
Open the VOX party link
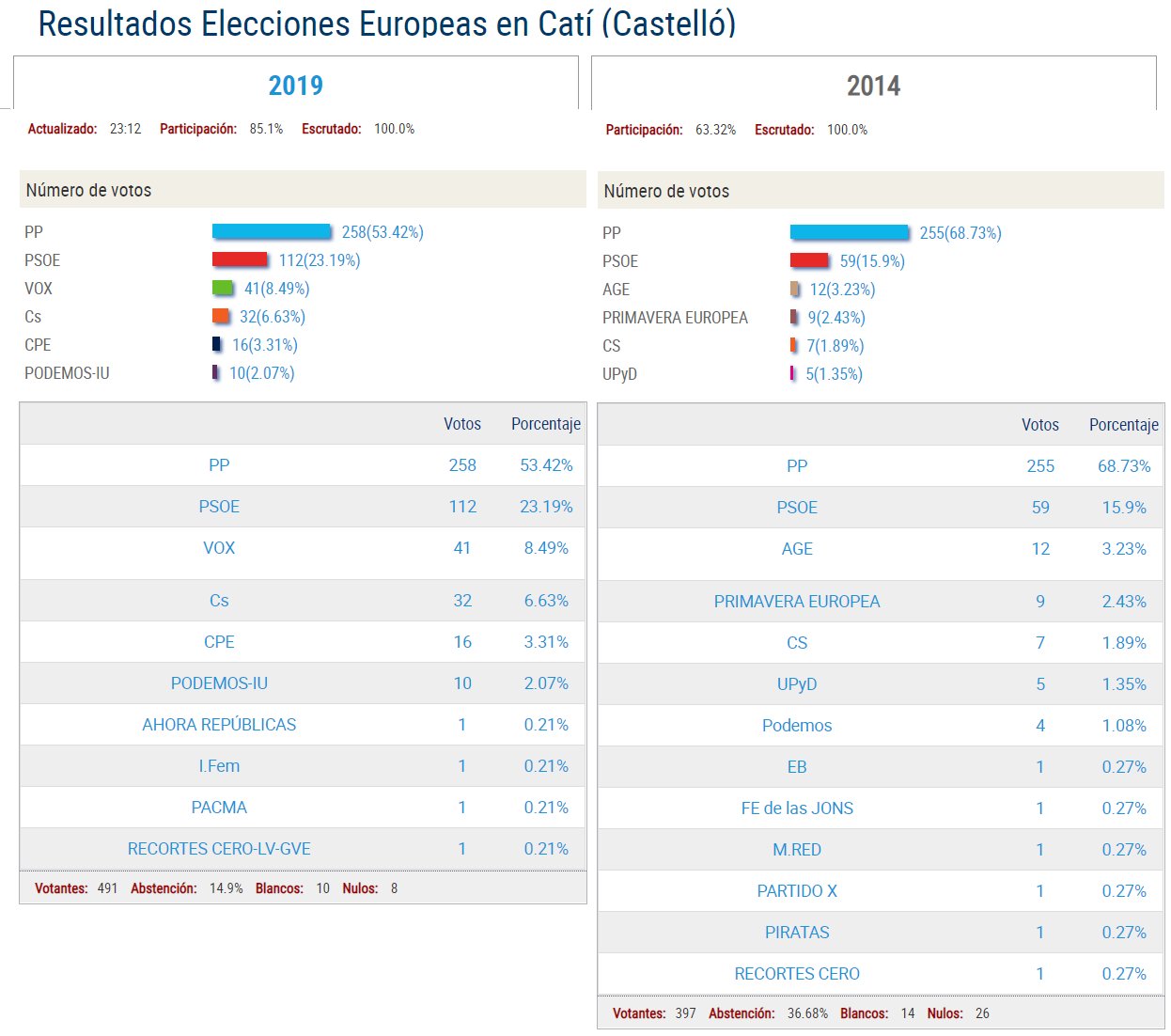[x=219, y=548]
